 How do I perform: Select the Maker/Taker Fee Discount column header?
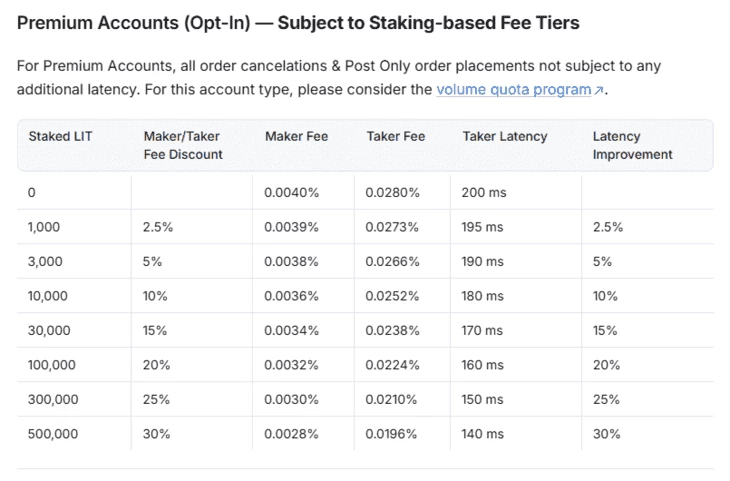coord(182,145)
